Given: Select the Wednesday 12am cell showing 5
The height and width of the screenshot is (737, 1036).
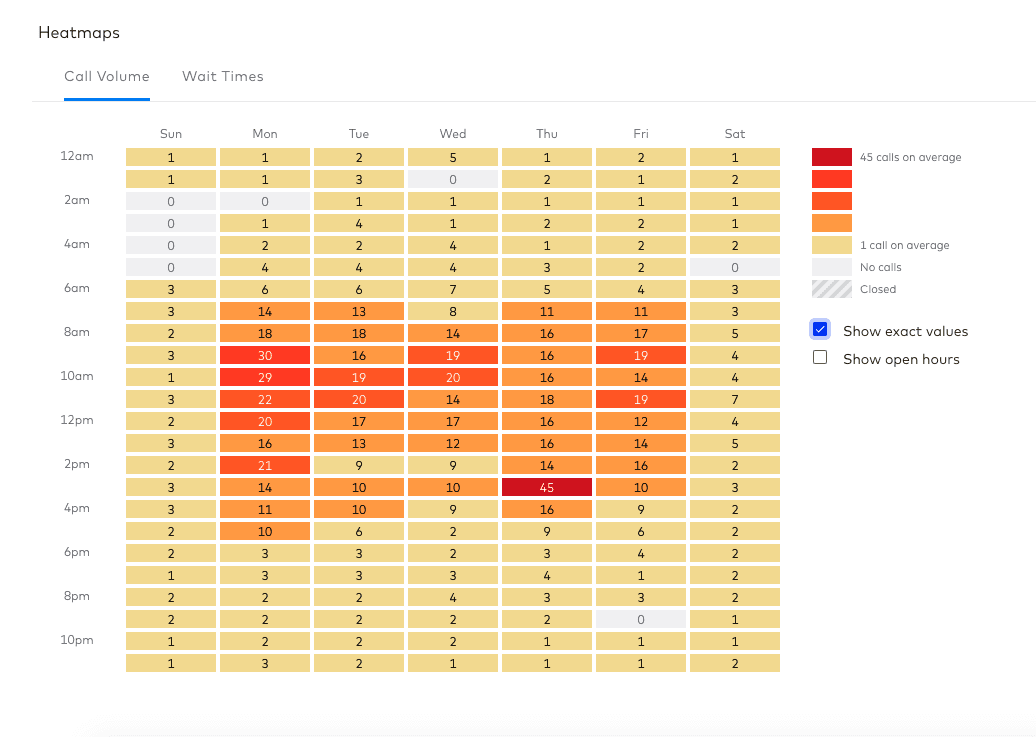Looking at the screenshot, I should pyautogui.click(x=453, y=157).
